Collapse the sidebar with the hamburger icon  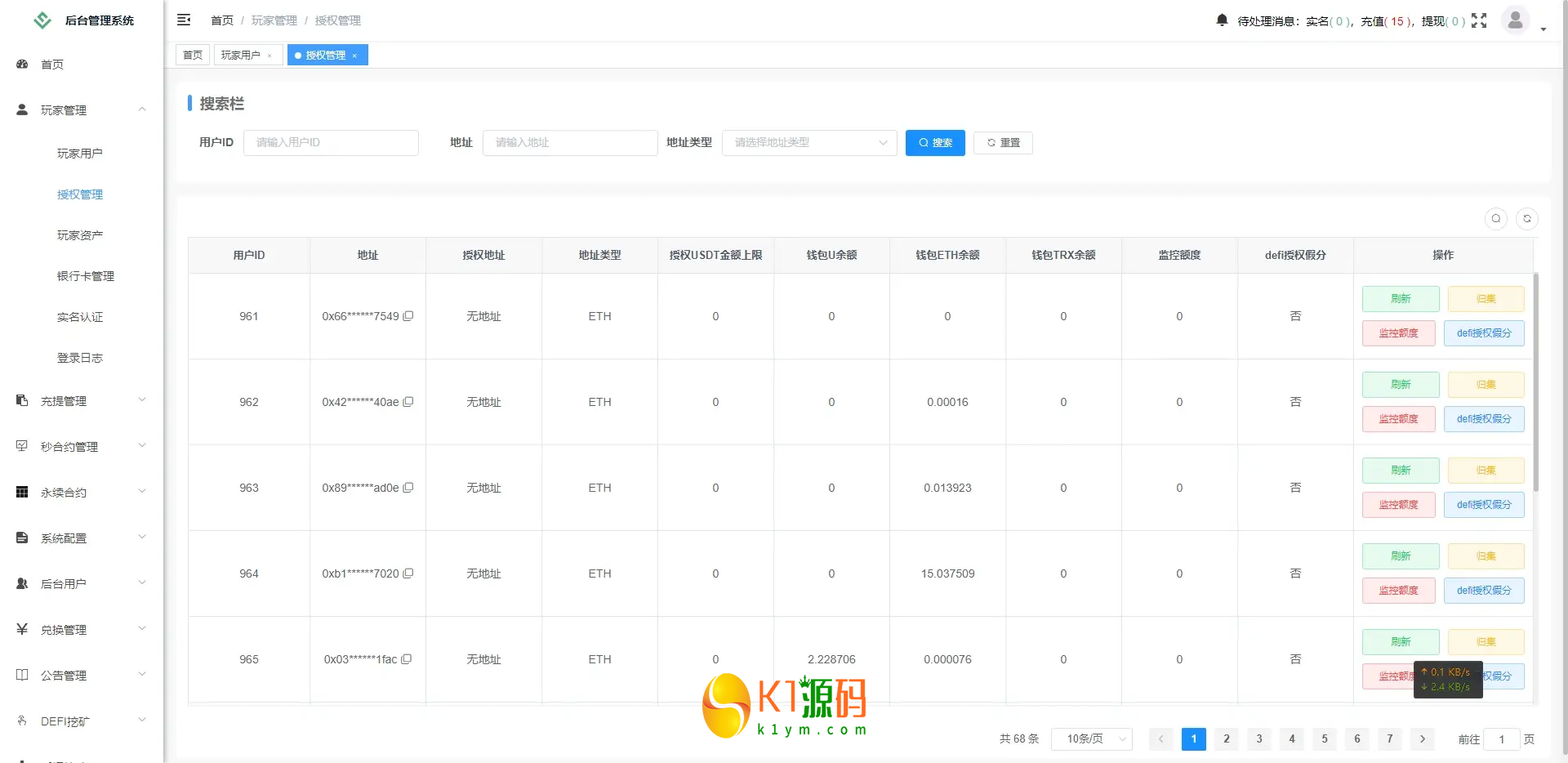pos(184,20)
